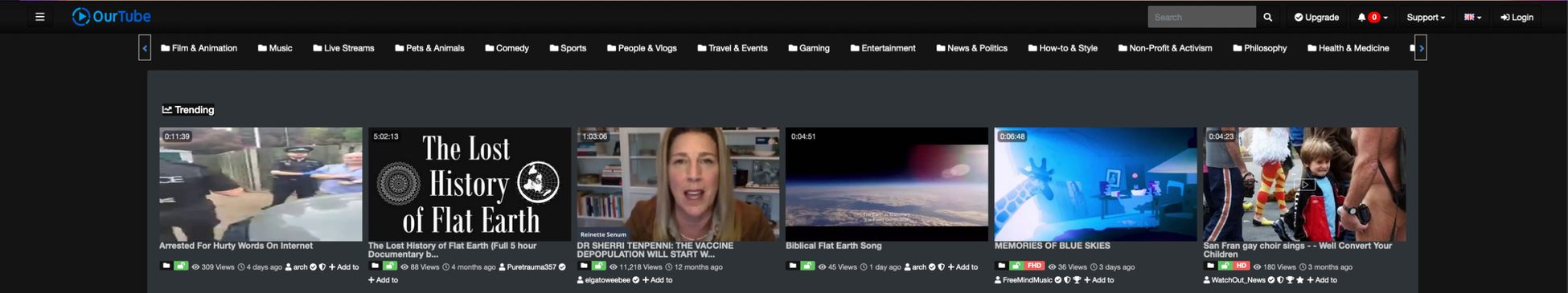
Task: Go to OurTube home via logo
Action: 111,16
